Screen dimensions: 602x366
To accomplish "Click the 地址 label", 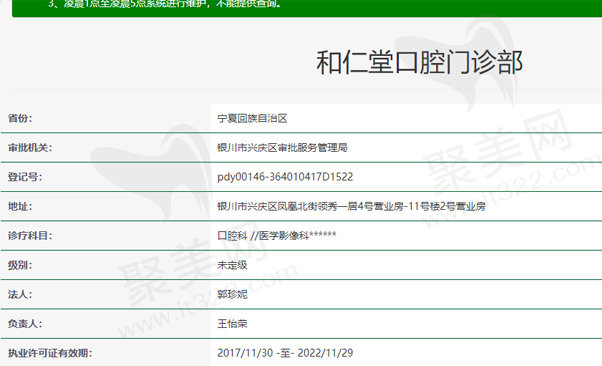I will 20,207.
